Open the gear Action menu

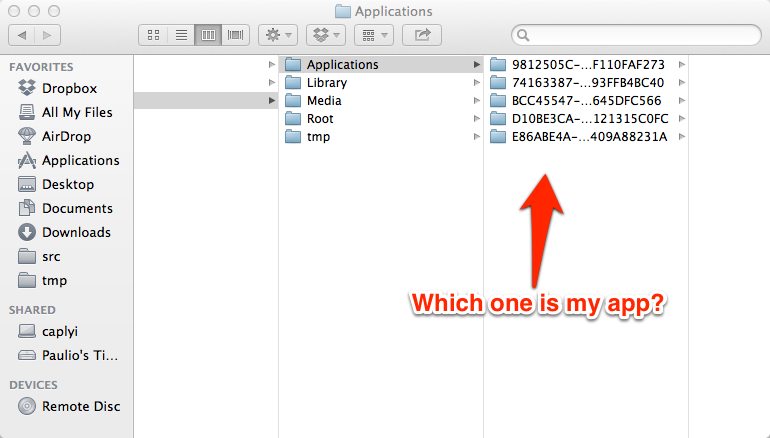(x=278, y=35)
